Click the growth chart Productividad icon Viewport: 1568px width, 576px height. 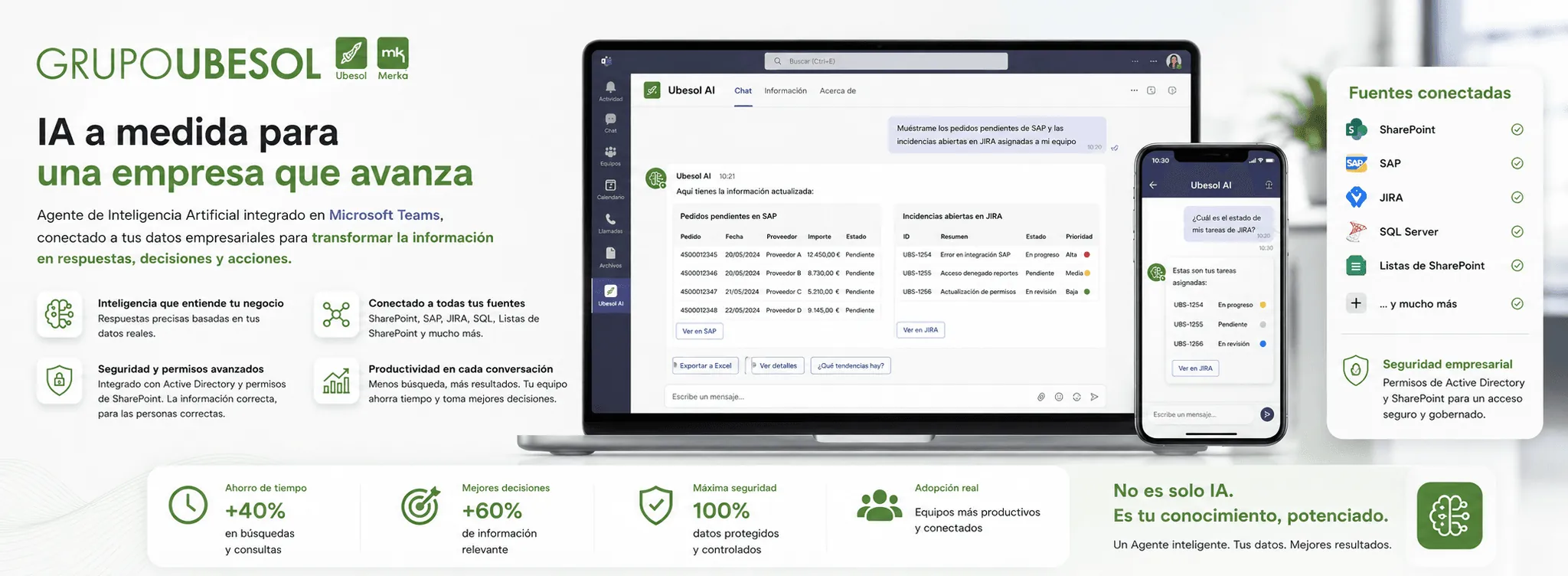336,380
